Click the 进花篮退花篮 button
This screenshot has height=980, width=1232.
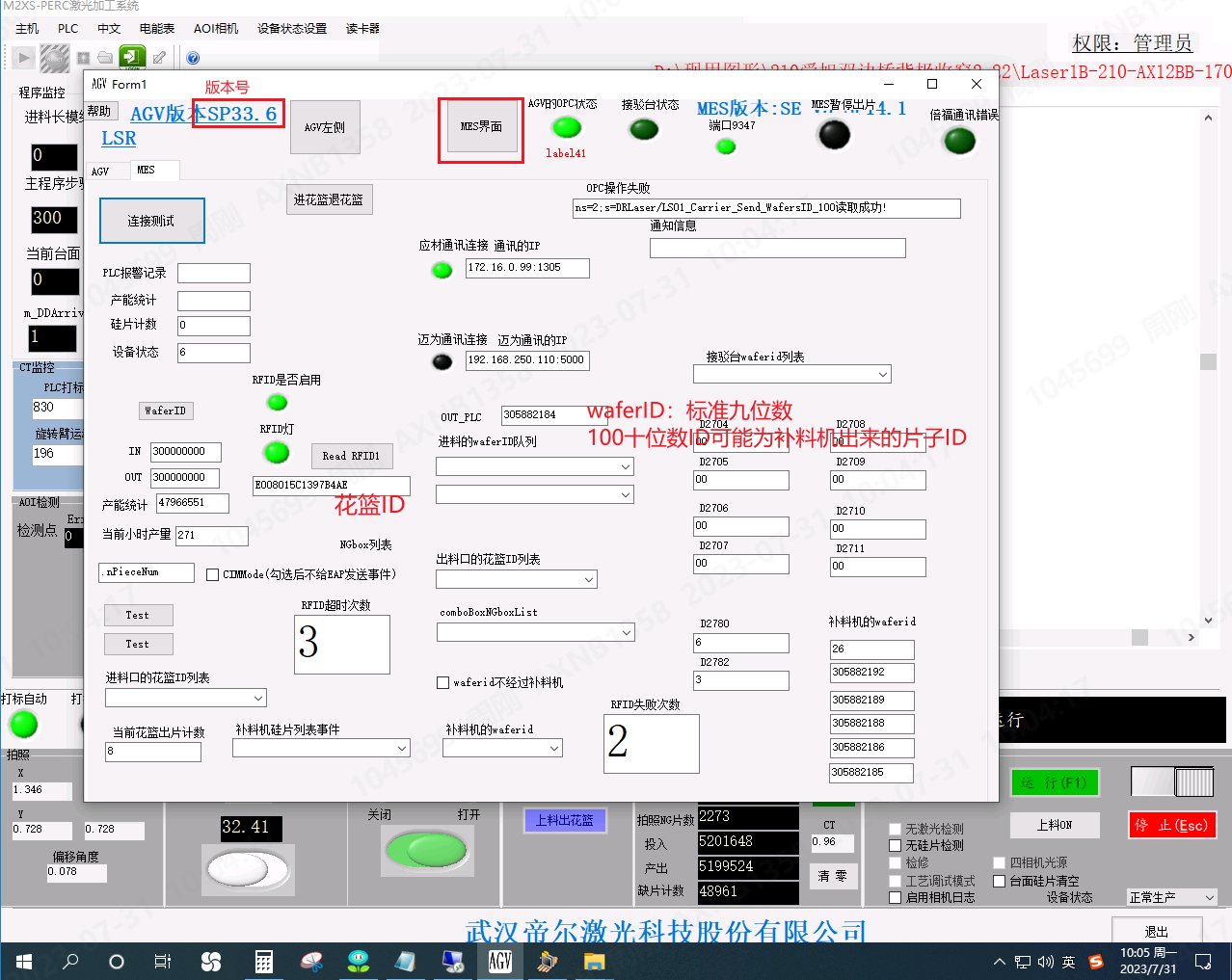point(329,199)
